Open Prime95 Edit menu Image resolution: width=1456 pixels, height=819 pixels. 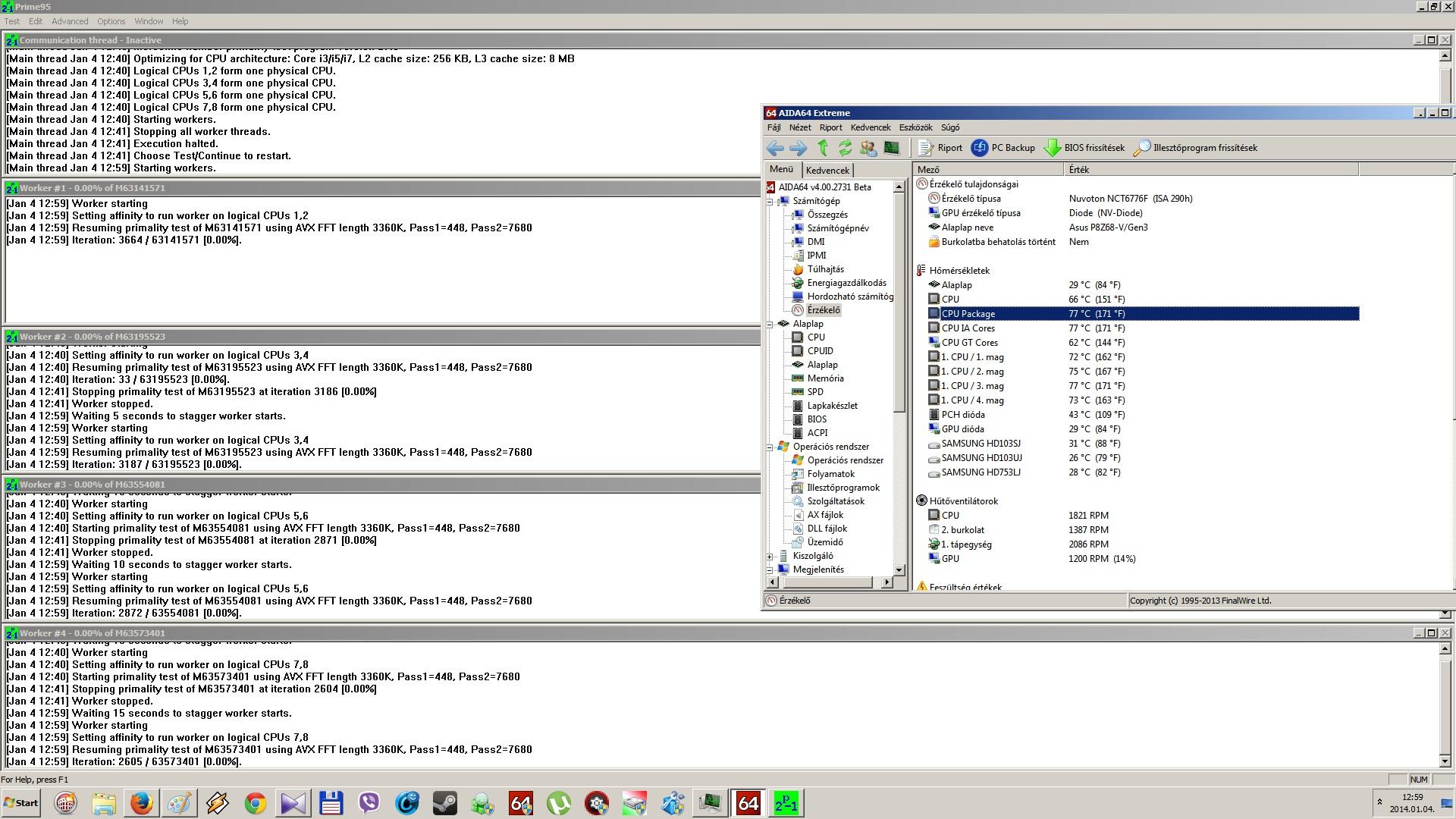(36, 21)
